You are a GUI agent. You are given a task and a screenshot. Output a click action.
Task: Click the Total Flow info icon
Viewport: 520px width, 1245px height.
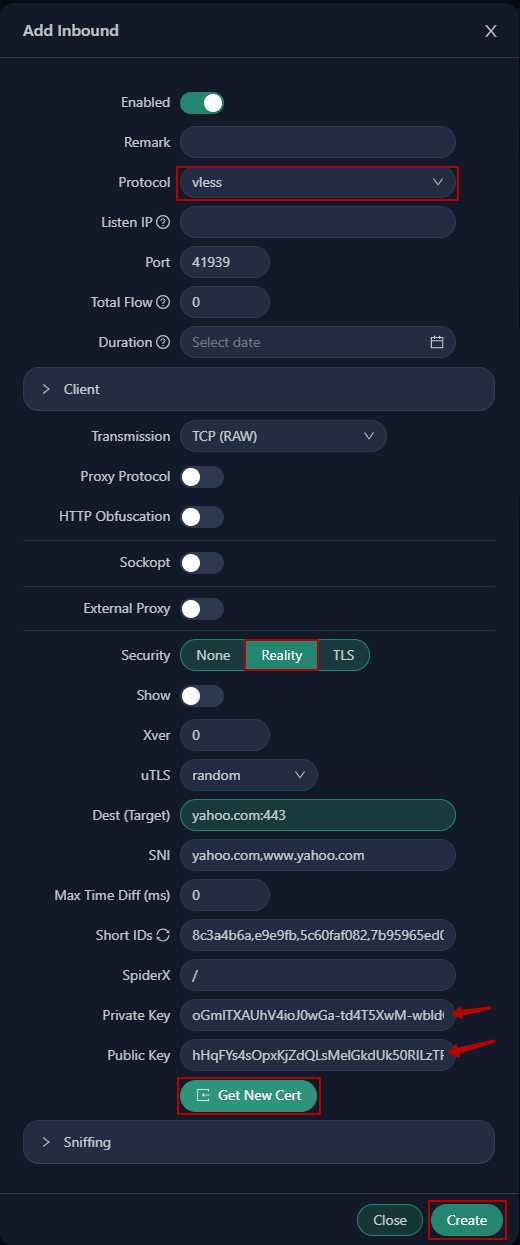pyautogui.click(x=163, y=302)
